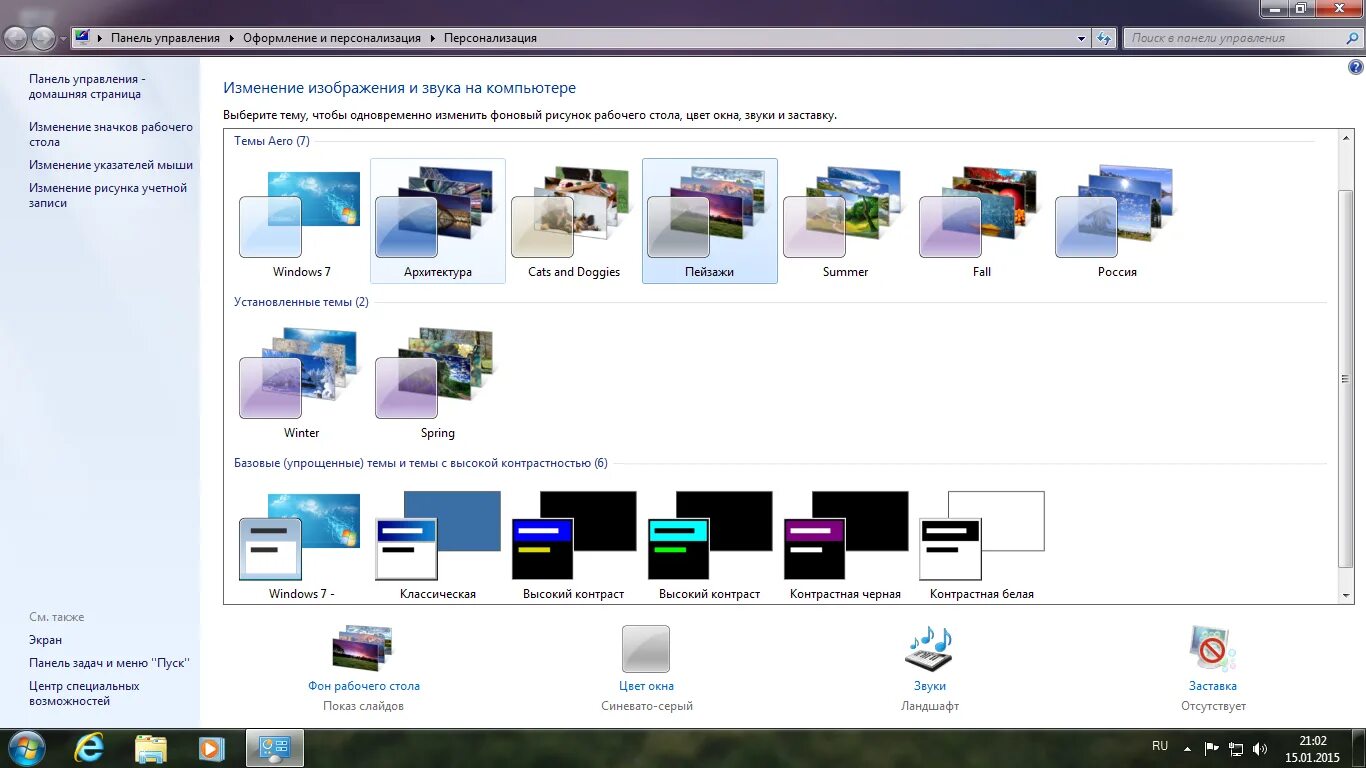Open the Заставка screensaver icon
Viewport: 1366px width, 768px height.
(1213, 649)
